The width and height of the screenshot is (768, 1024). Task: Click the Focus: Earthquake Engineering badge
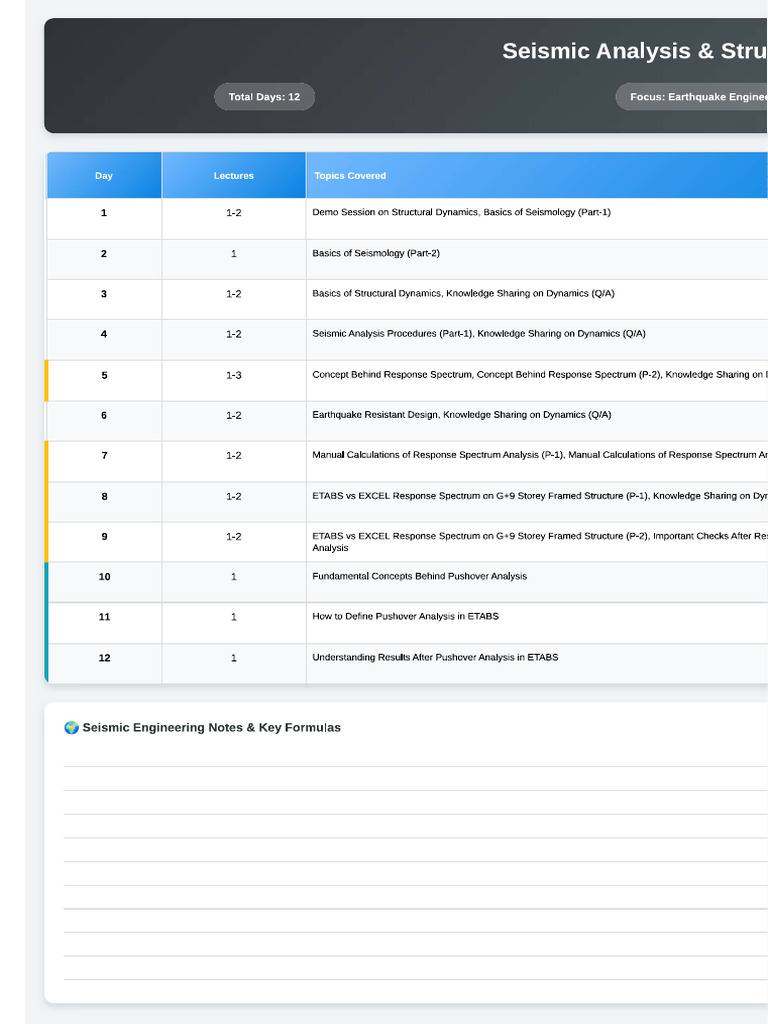[692, 97]
